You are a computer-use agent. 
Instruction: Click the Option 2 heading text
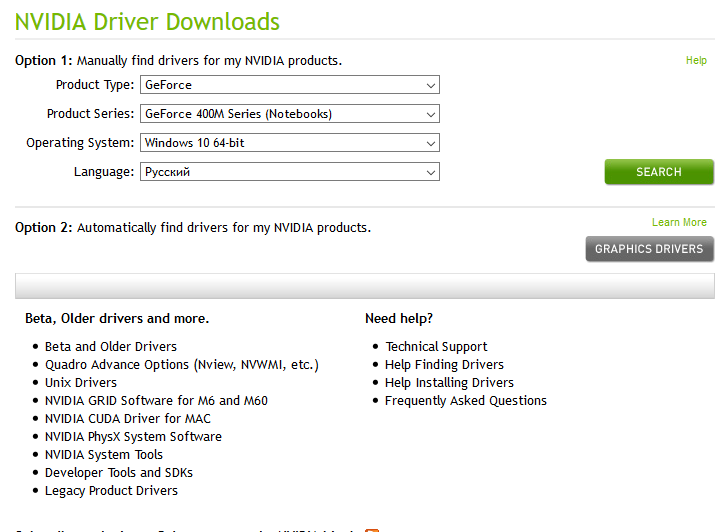tap(193, 228)
